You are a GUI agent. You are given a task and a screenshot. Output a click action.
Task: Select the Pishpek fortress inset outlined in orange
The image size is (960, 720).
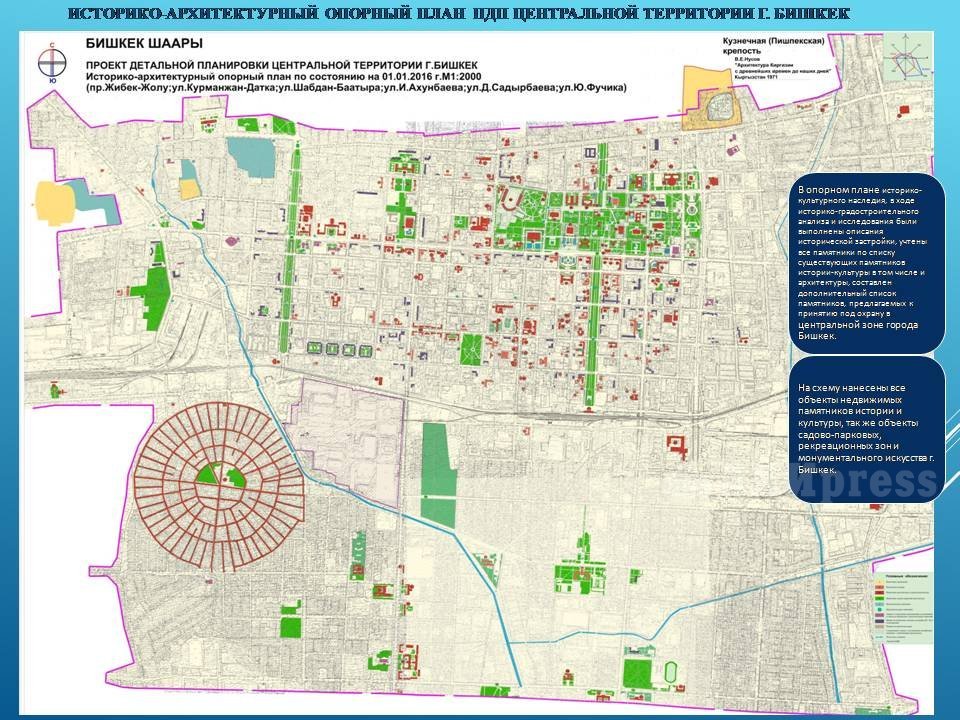(714, 98)
